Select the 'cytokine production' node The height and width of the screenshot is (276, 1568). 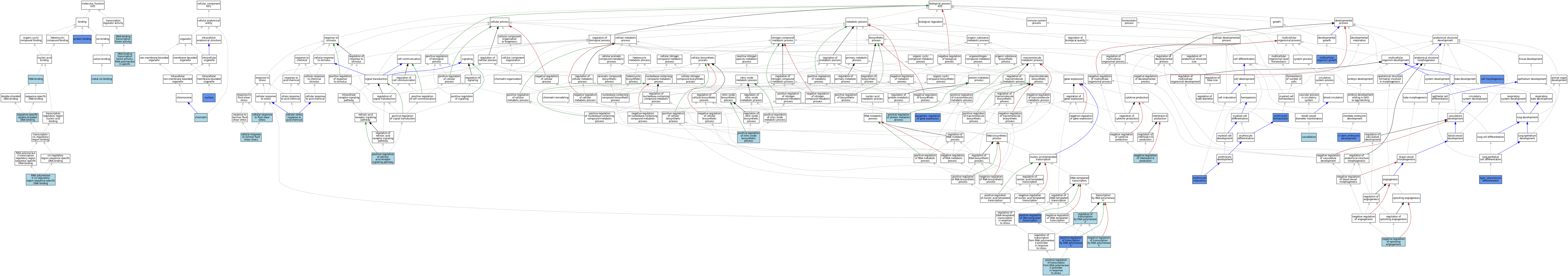click(1136, 98)
